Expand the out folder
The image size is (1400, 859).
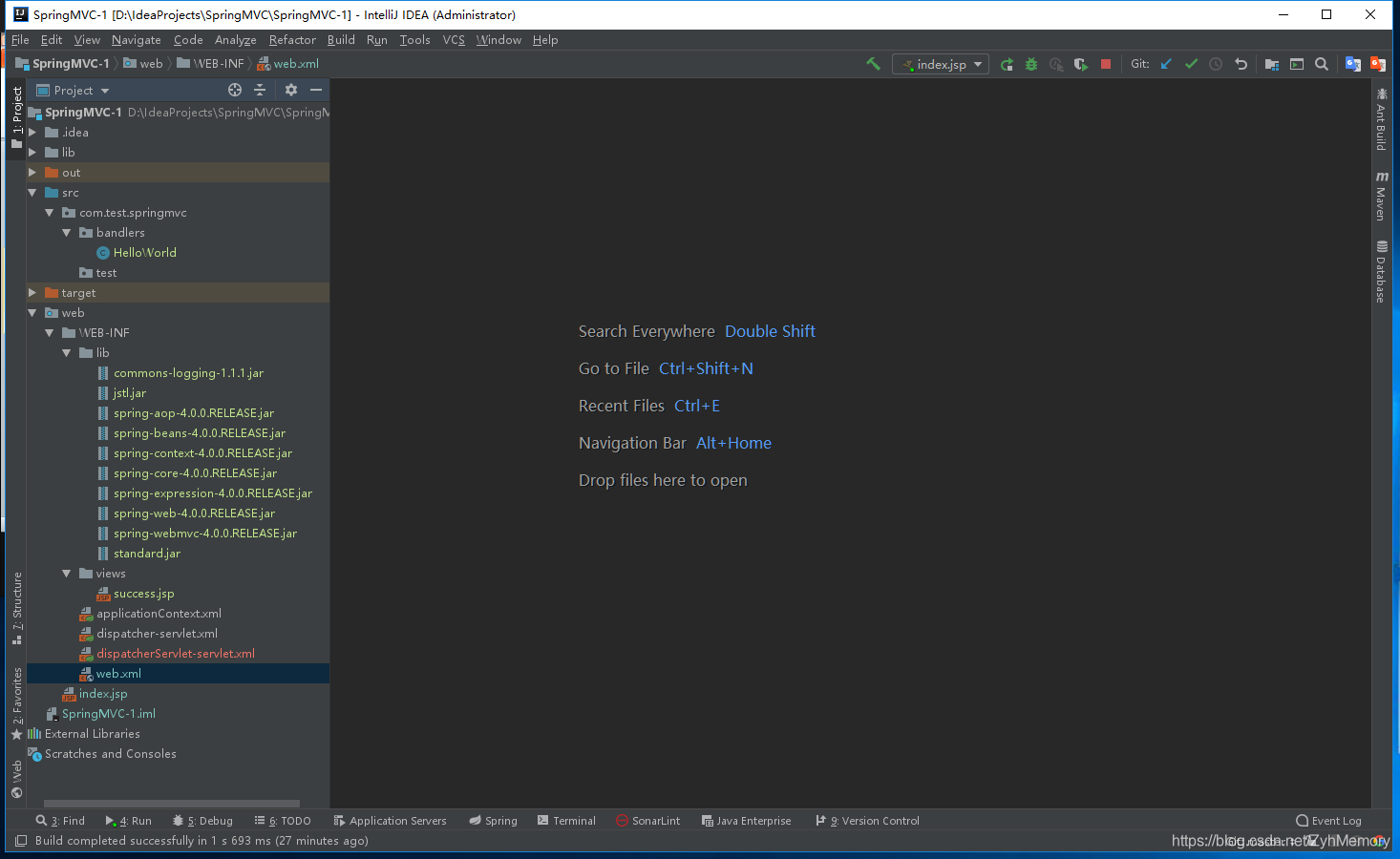(32, 173)
